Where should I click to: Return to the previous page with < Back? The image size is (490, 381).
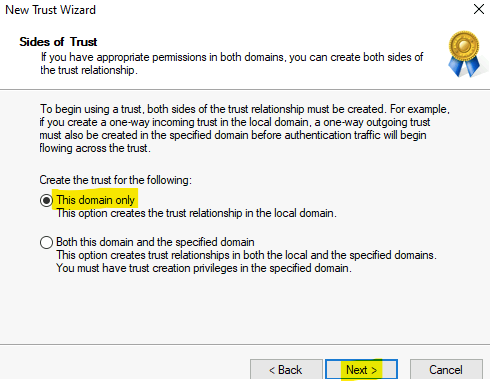click(286, 369)
